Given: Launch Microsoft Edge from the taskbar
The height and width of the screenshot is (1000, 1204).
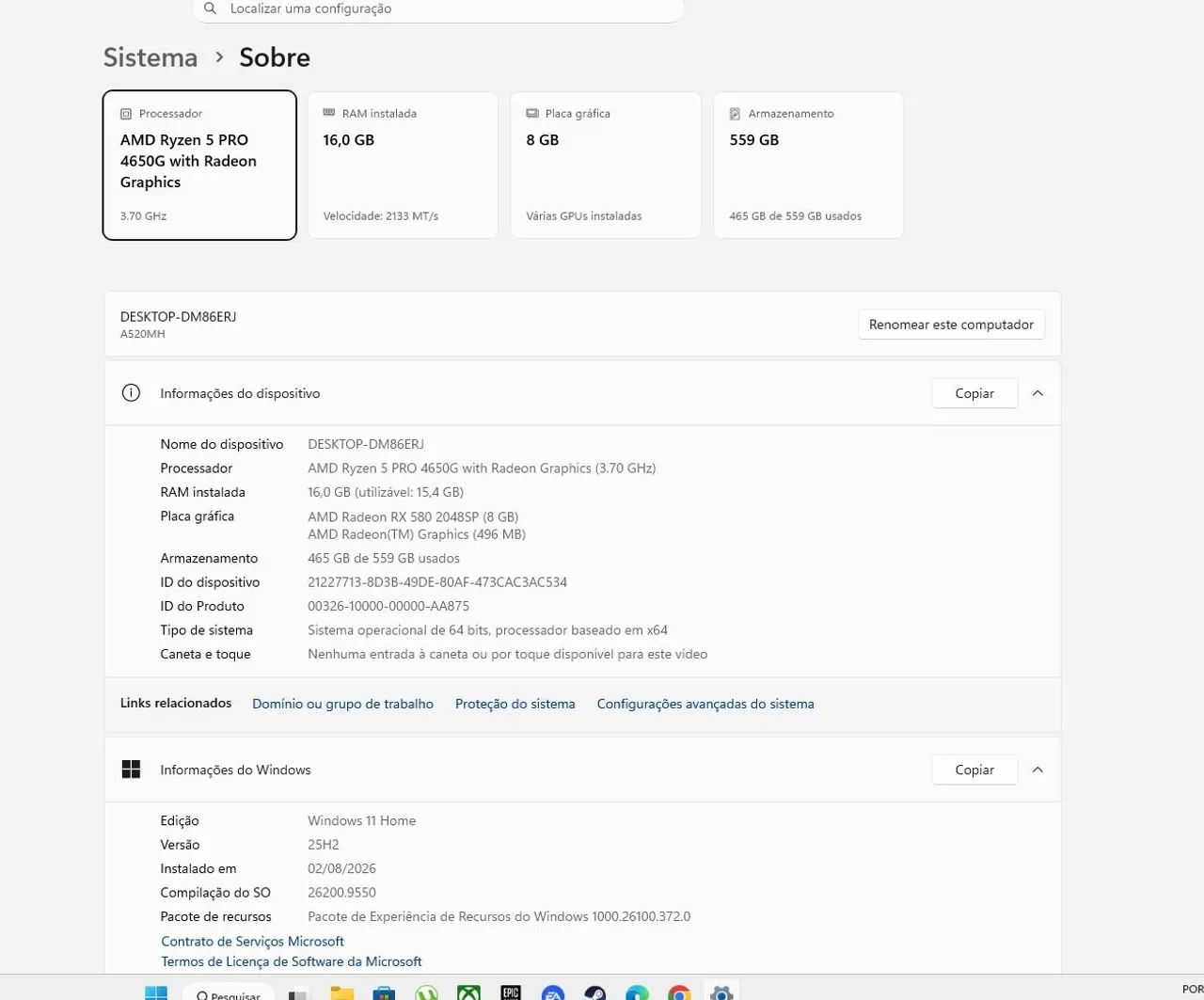Looking at the screenshot, I should point(637,993).
